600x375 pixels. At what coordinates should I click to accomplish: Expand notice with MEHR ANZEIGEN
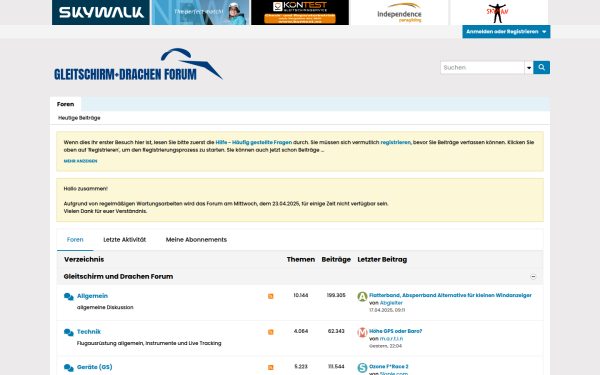(x=80, y=161)
